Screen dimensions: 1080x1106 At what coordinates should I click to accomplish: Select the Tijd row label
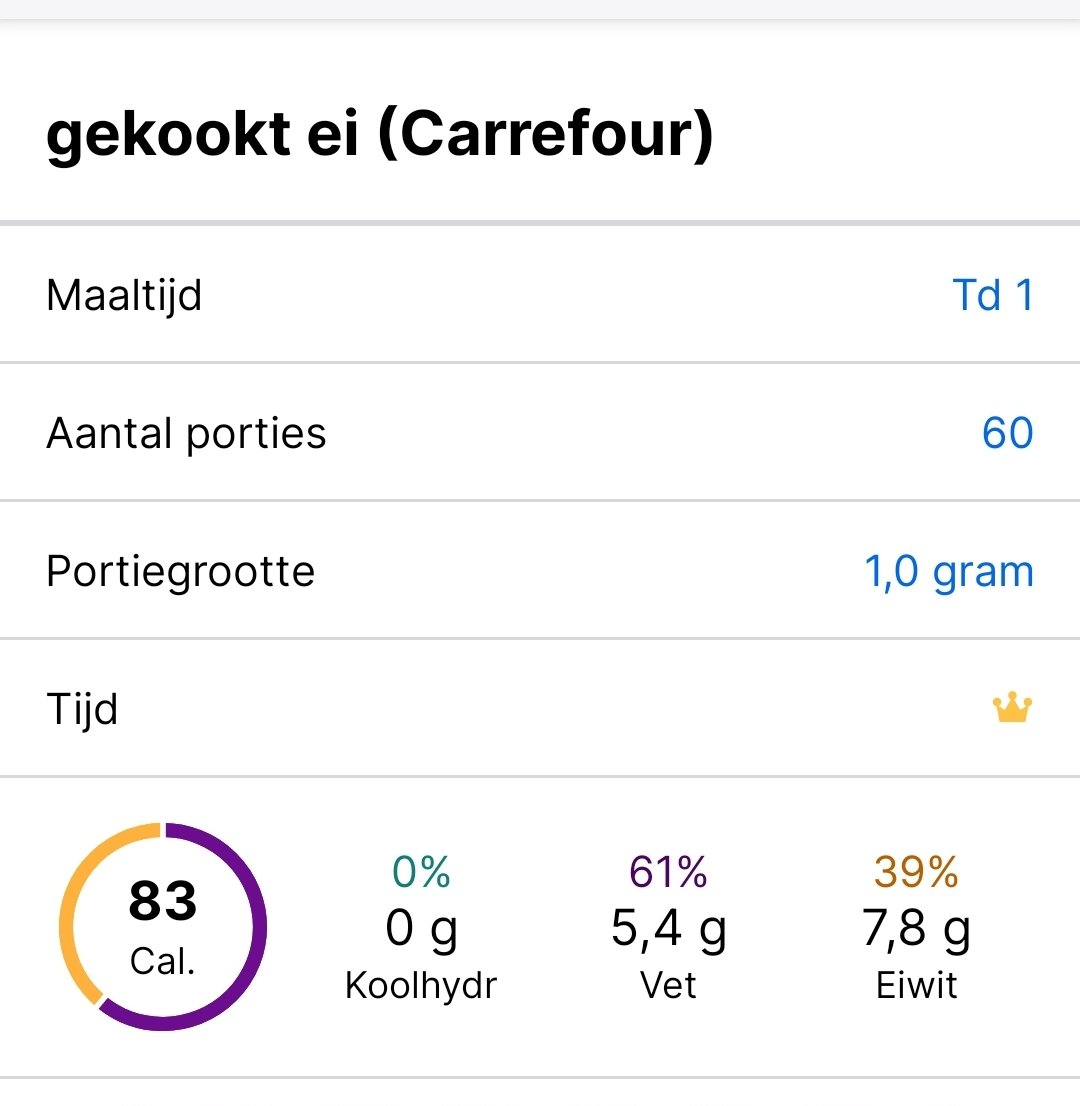point(82,709)
